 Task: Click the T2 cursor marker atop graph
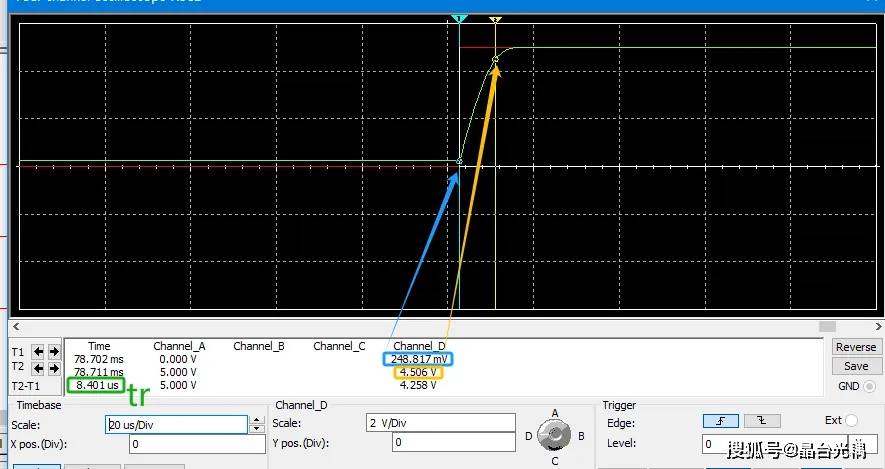[x=495, y=19]
